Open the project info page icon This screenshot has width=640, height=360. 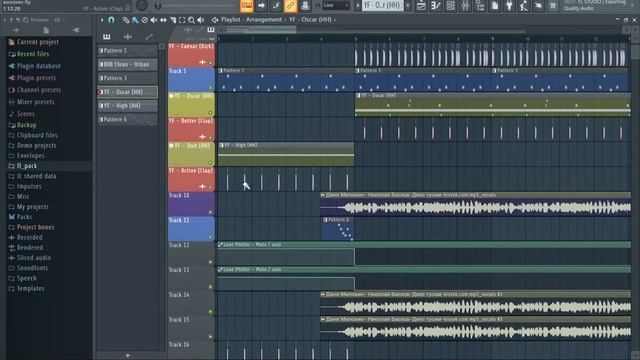click(x=495, y=5)
